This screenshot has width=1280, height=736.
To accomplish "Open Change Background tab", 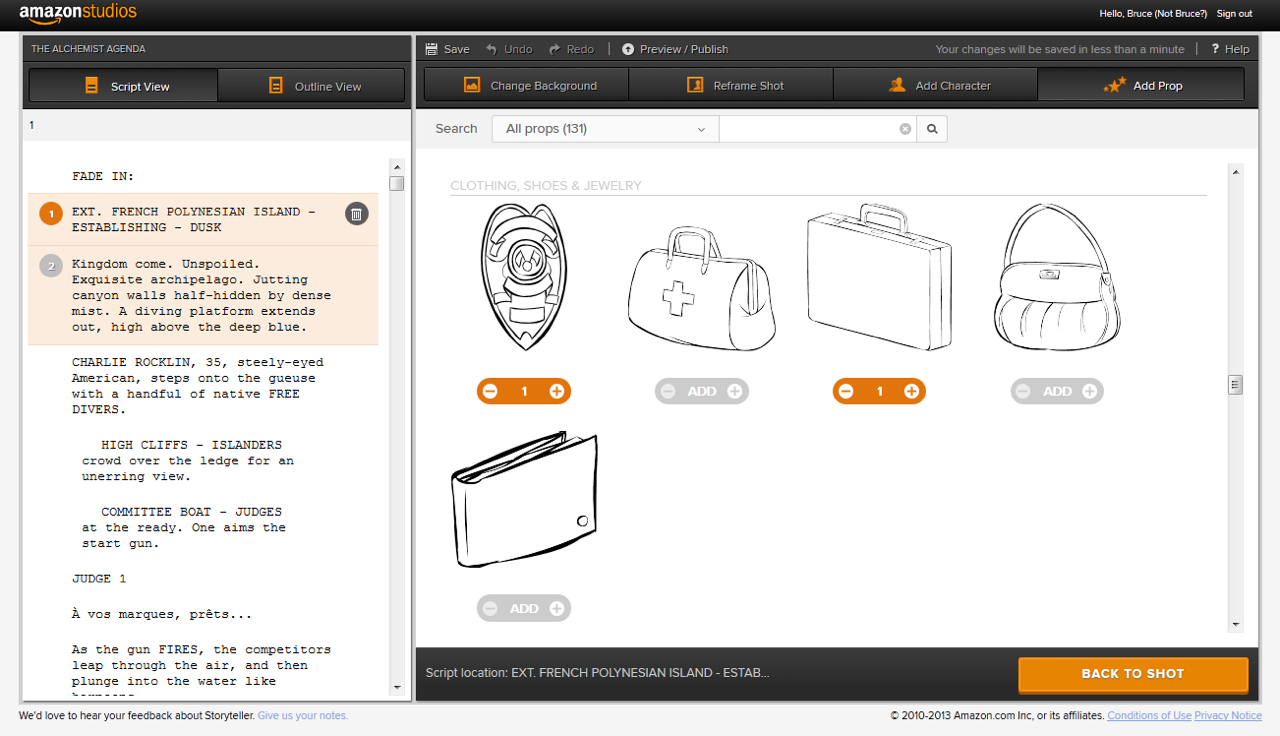I will click(x=527, y=85).
